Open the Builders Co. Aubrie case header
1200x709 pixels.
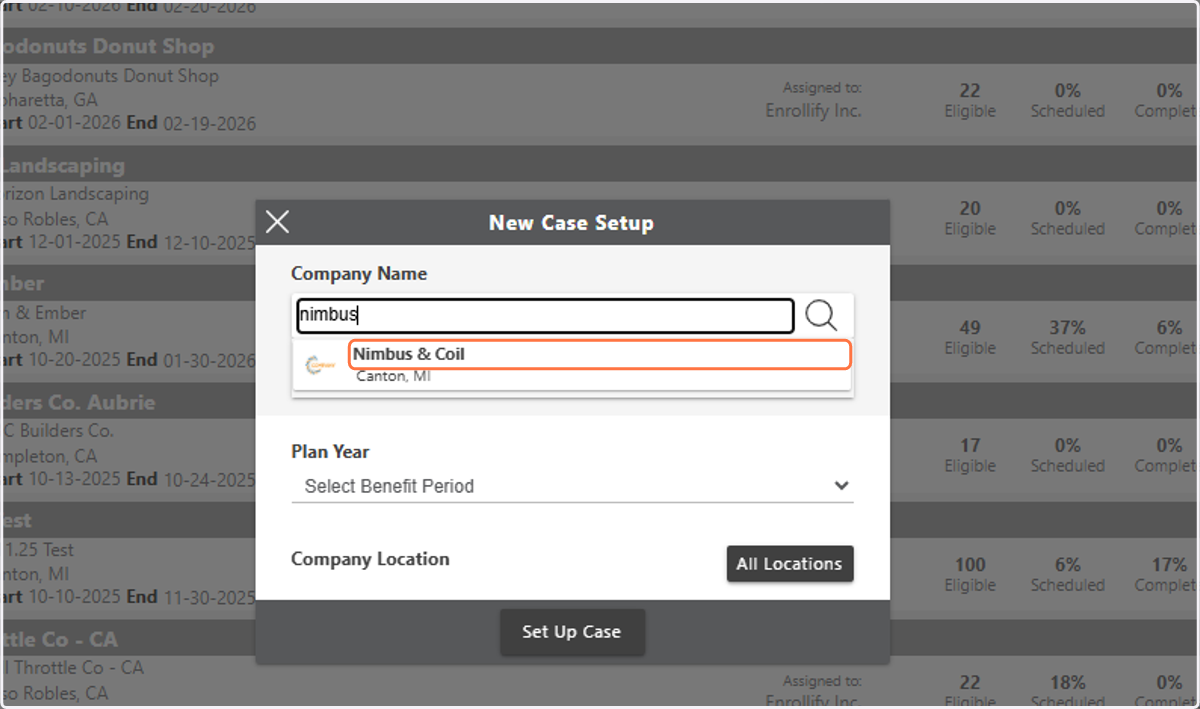pyautogui.click(x=600, y=402)
